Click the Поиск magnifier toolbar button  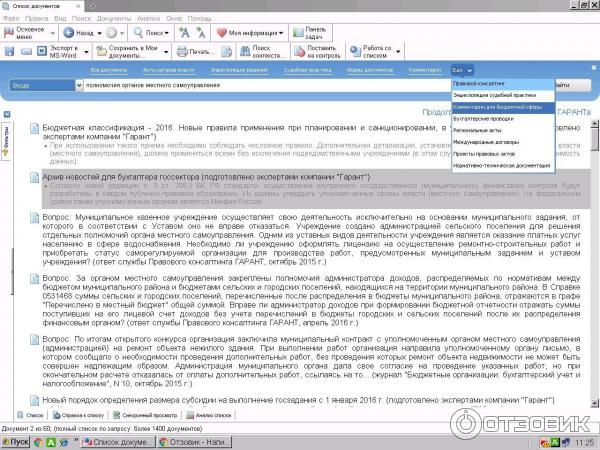(x=151, y=33)
